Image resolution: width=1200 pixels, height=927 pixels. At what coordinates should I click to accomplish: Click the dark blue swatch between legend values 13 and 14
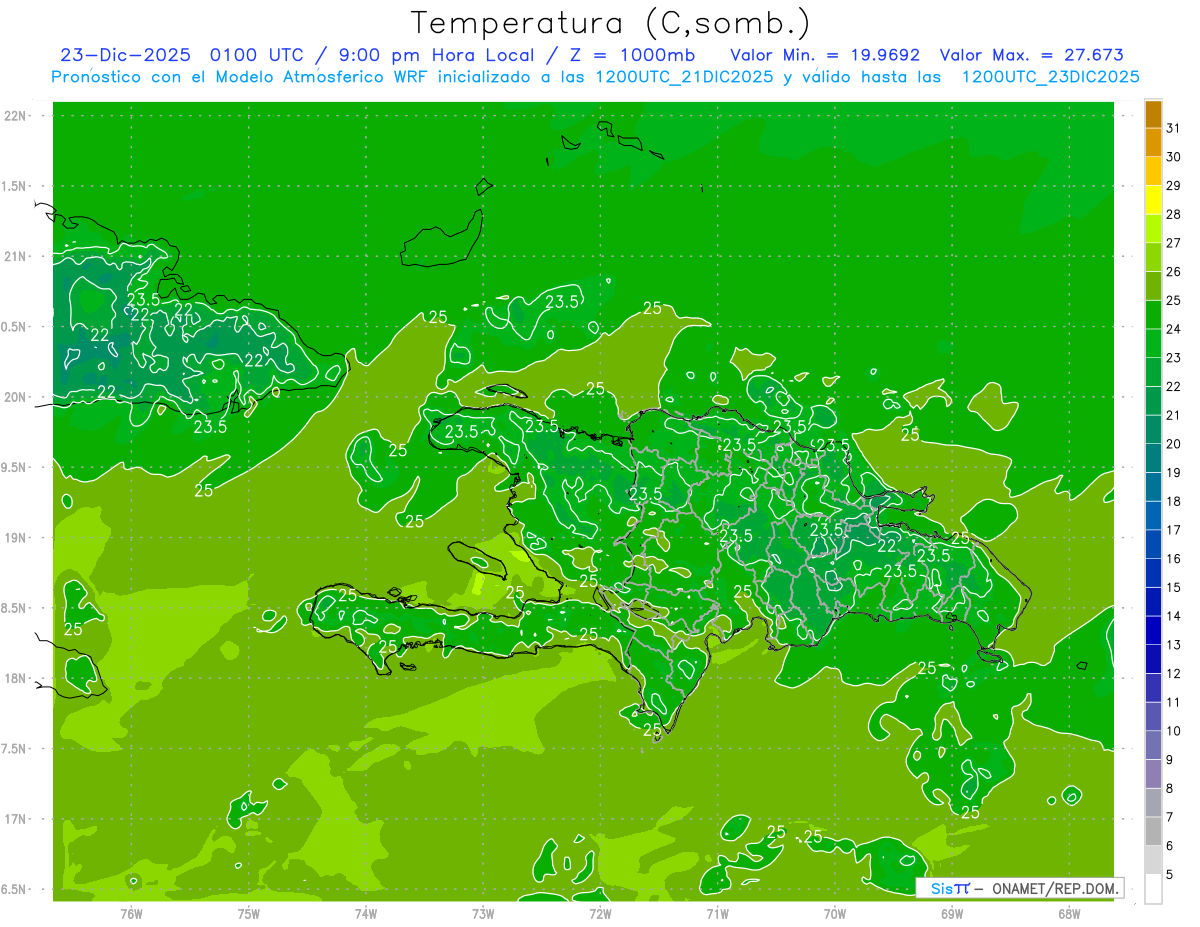coord(1153,630)
